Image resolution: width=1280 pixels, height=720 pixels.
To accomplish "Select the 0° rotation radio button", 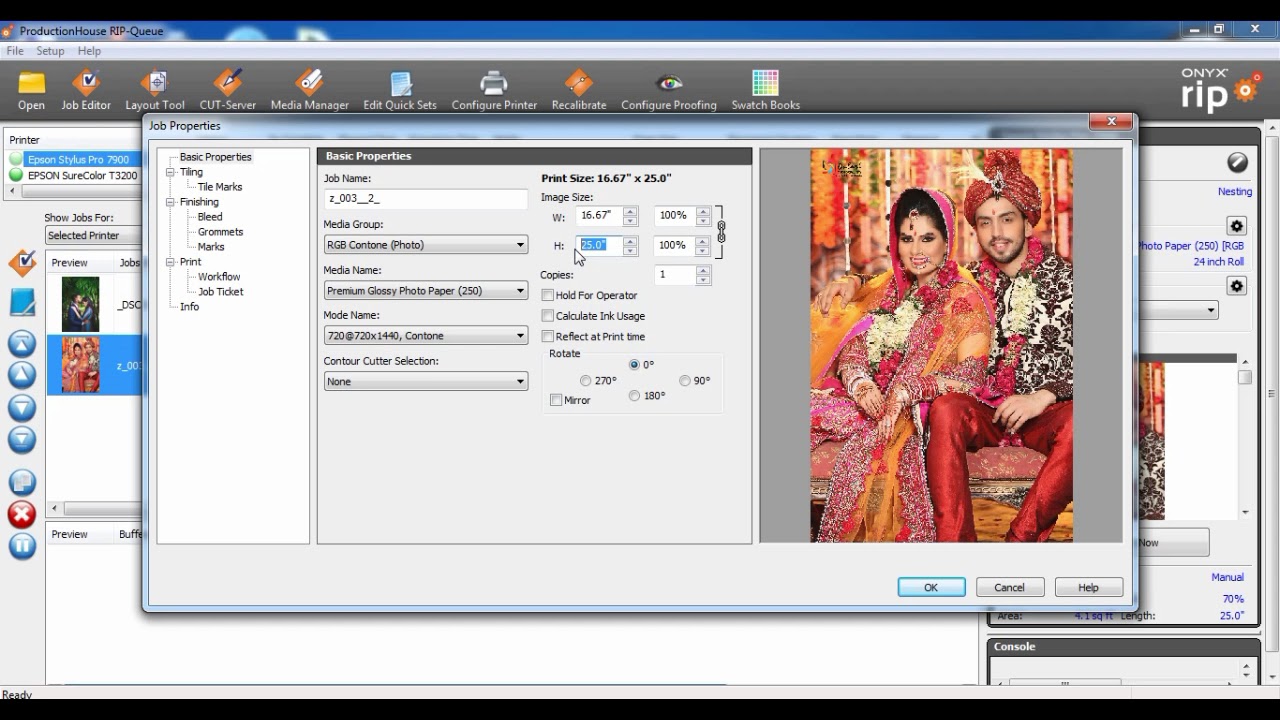I will [634, 365].
